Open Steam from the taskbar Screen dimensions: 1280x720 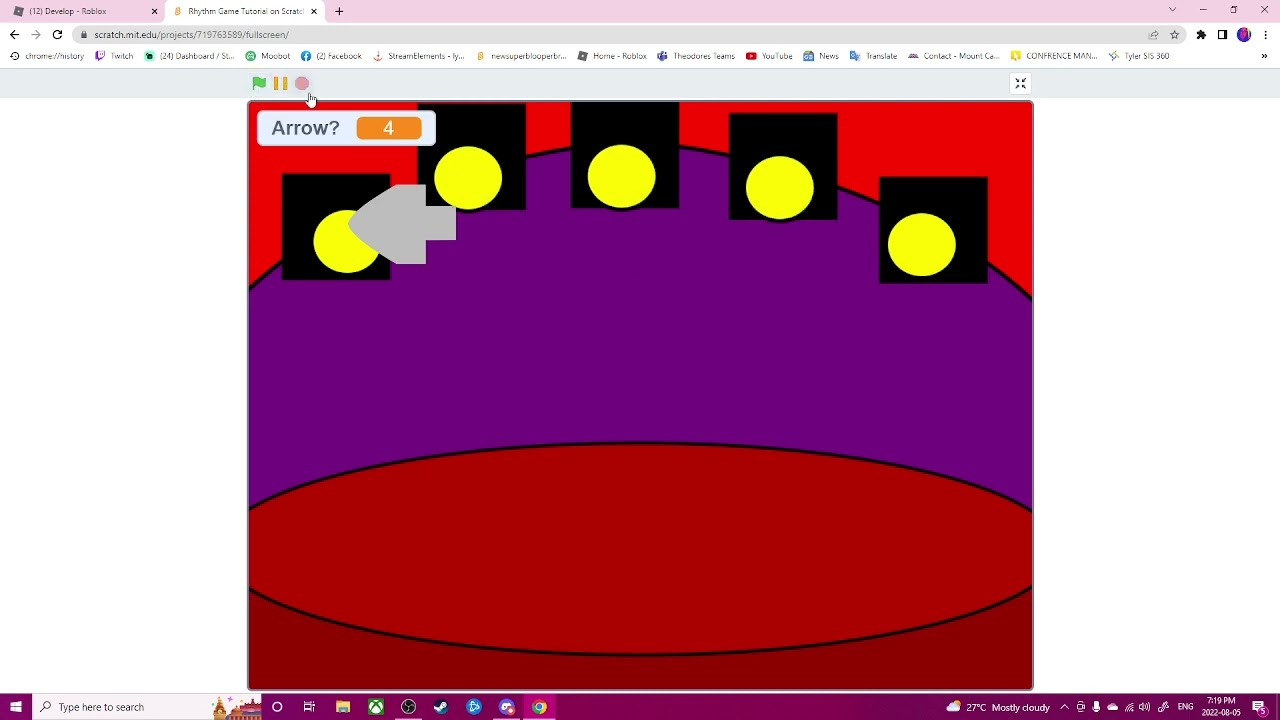click(x=441, y=707)
